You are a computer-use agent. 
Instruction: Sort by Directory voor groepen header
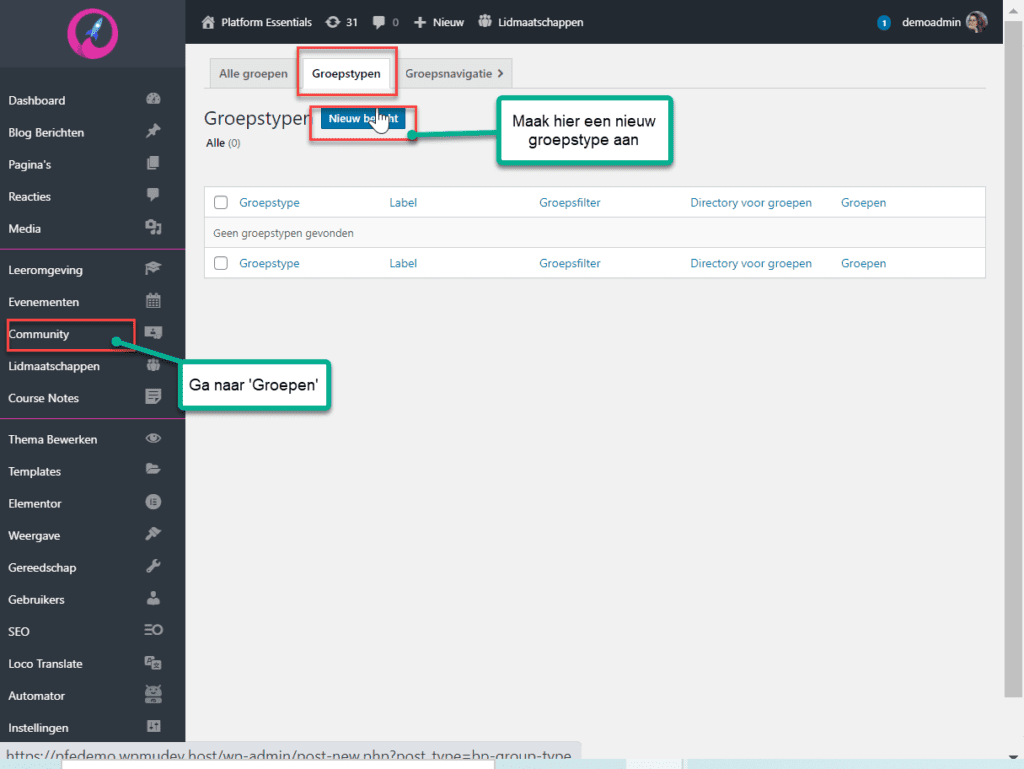pos(751,202)
